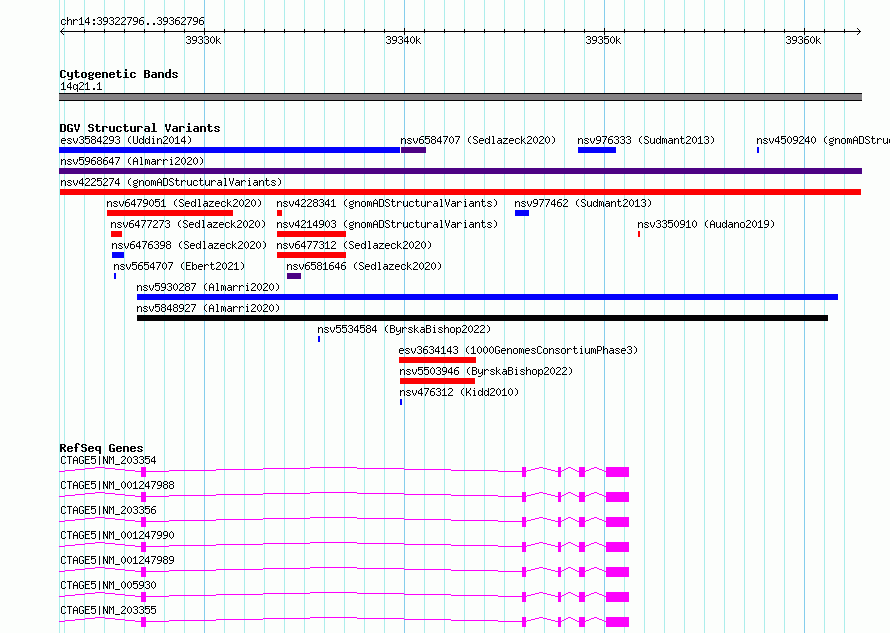890x633 pixels.
Task: Select the red nsv5503946 variant bar
Action: pyautogui.click(x=437, y=382)
